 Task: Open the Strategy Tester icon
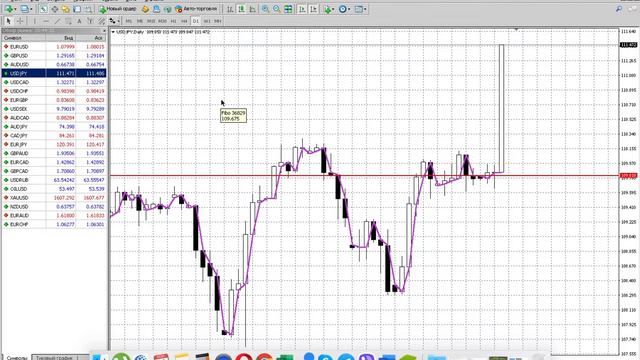click(x=88, y=9)
